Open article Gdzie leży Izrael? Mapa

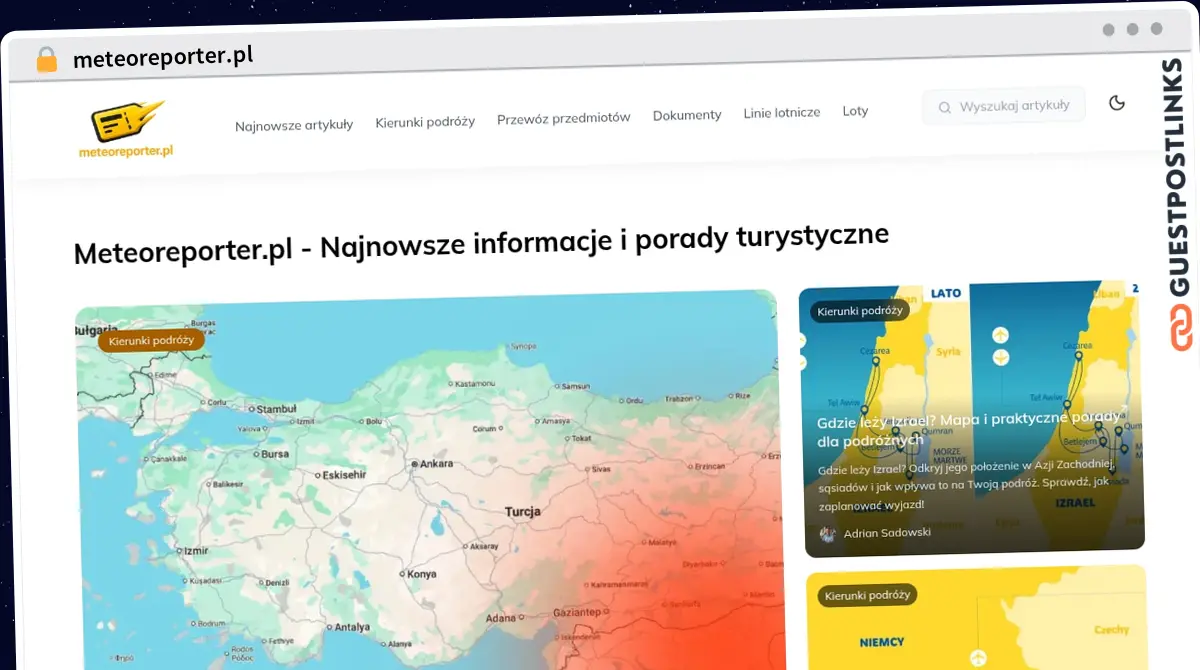pyautogui.click(x=968, y=430)
